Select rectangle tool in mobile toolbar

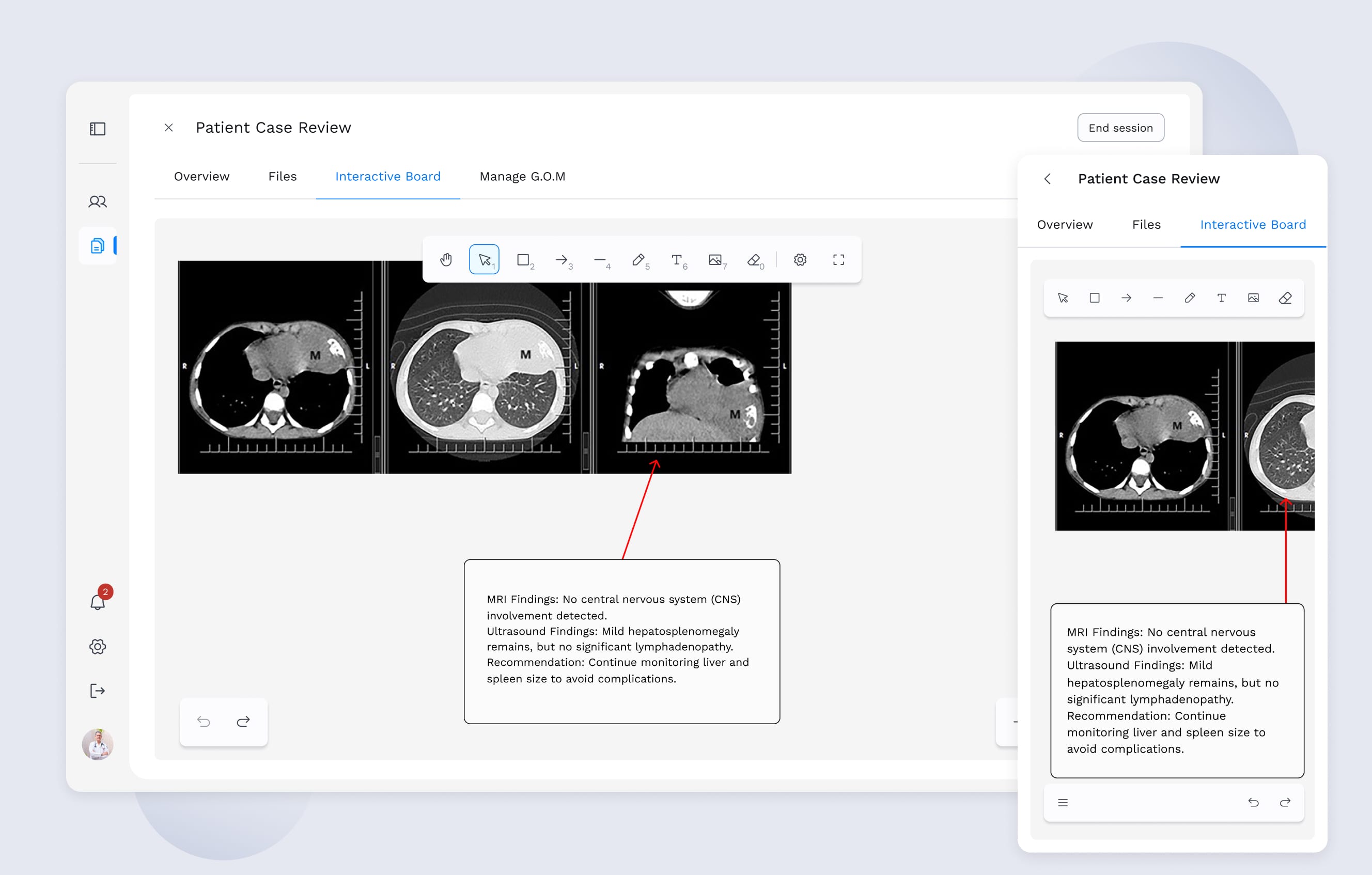(x=1095, y=298)
